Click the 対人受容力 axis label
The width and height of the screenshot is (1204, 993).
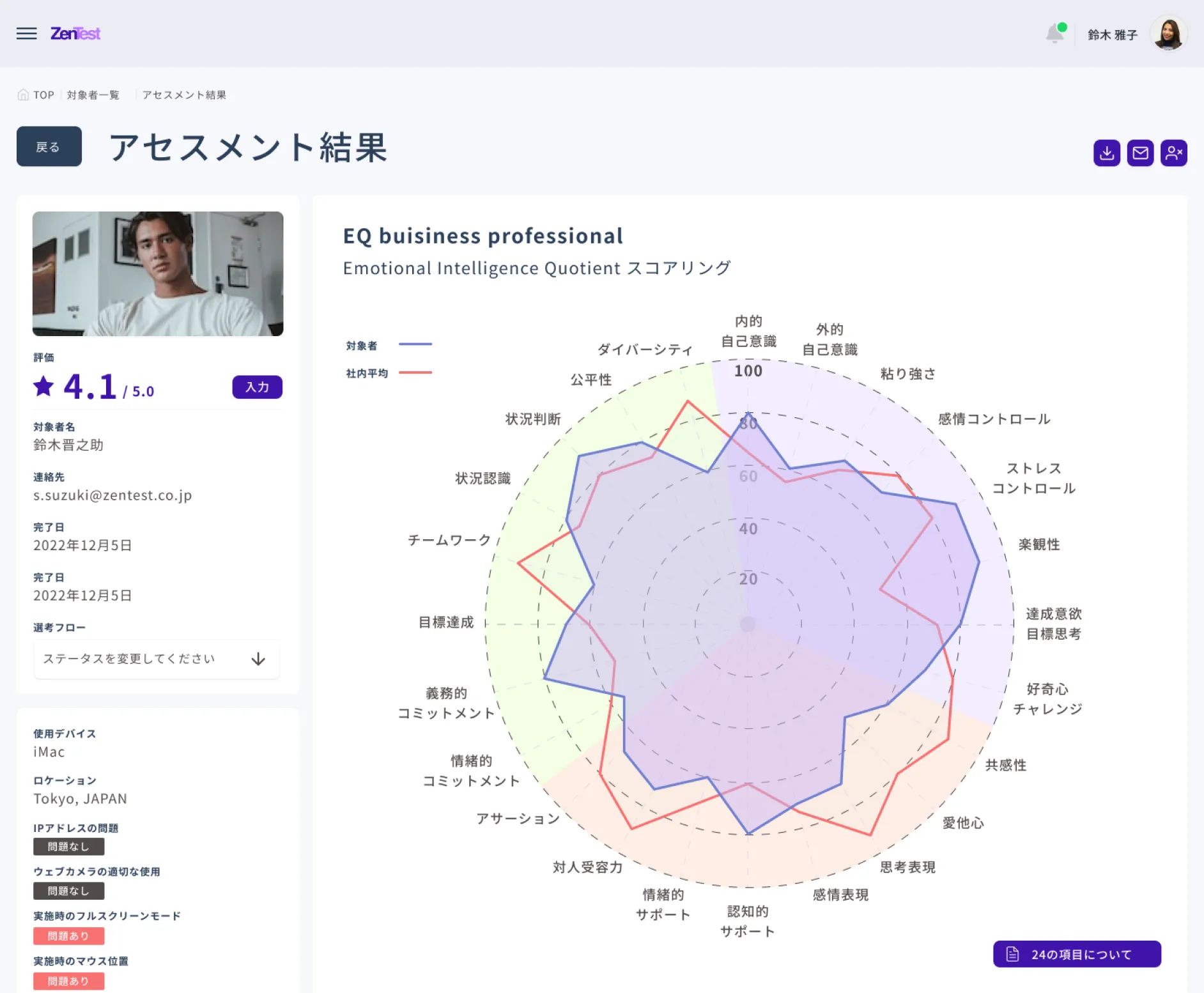[x=587, y=867]
